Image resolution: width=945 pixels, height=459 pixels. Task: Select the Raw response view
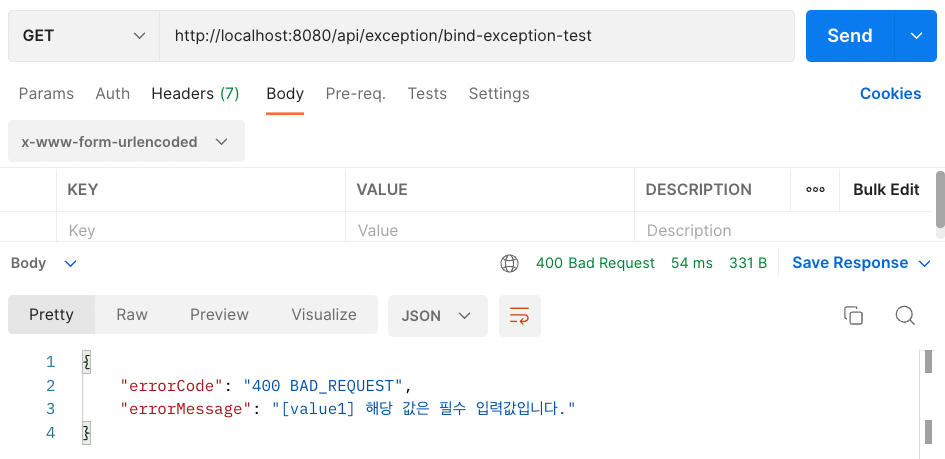tap(132, 314)
